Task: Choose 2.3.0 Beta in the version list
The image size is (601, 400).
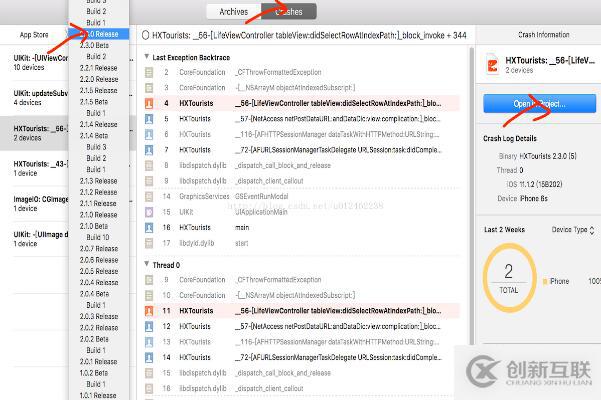Action: 94,45
